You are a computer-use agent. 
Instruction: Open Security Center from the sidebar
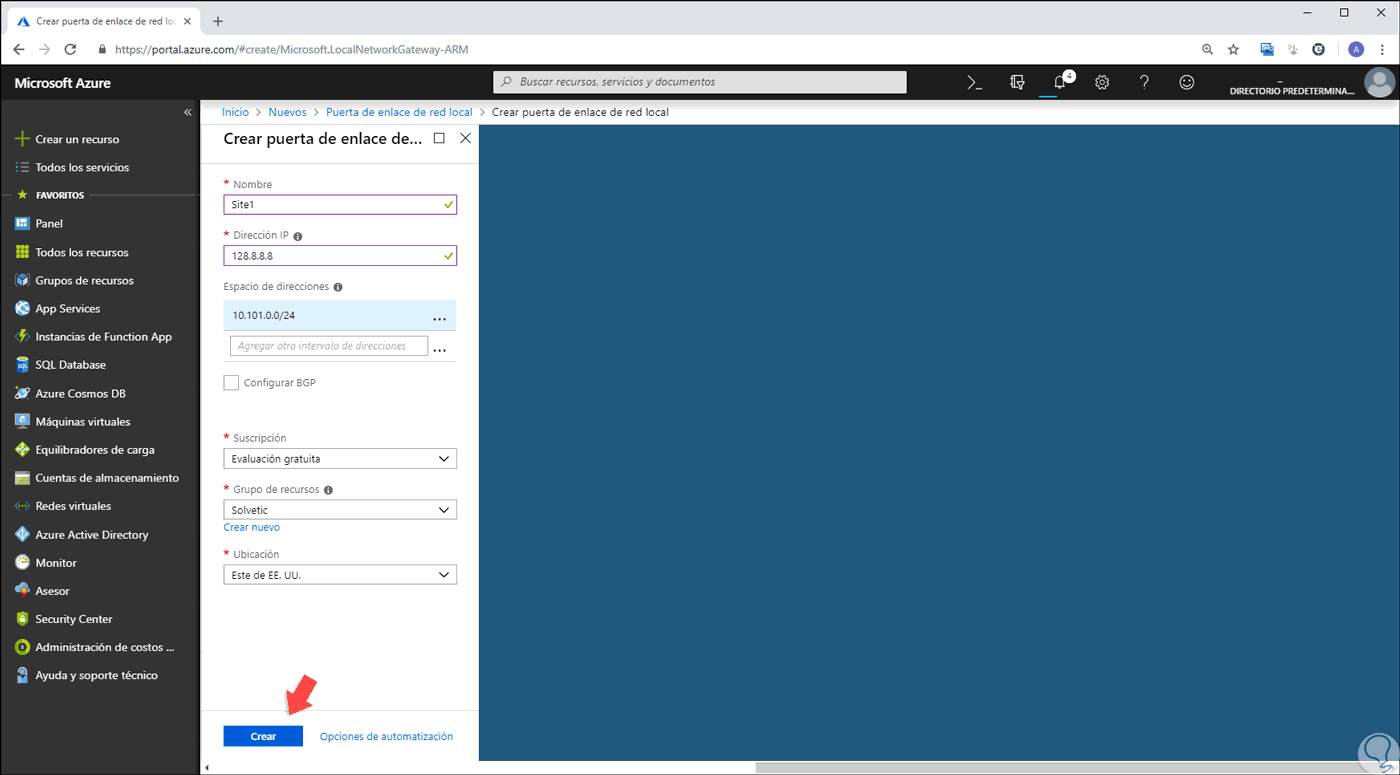74,619
